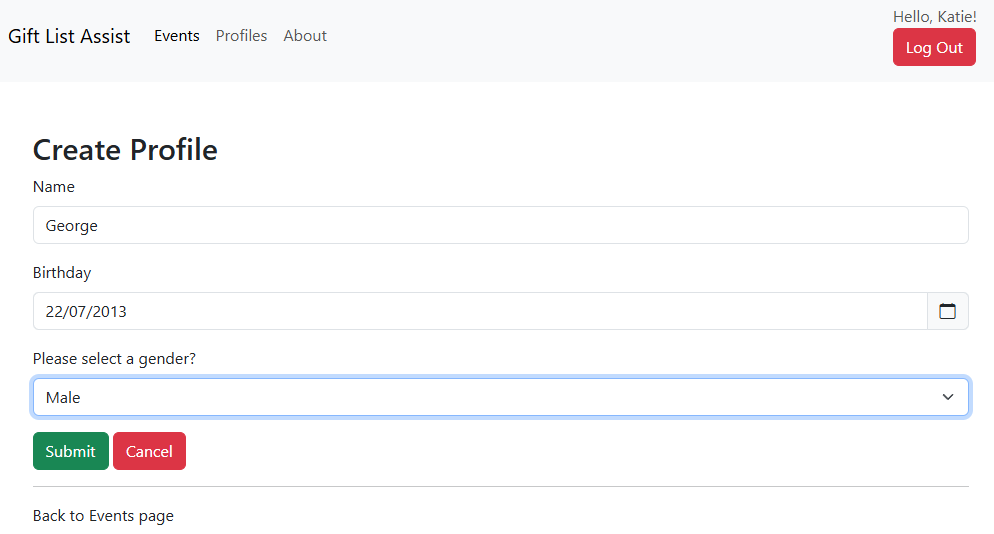
Task: Select the day segment of Birthday date
Action: click(x=54, y=311)
